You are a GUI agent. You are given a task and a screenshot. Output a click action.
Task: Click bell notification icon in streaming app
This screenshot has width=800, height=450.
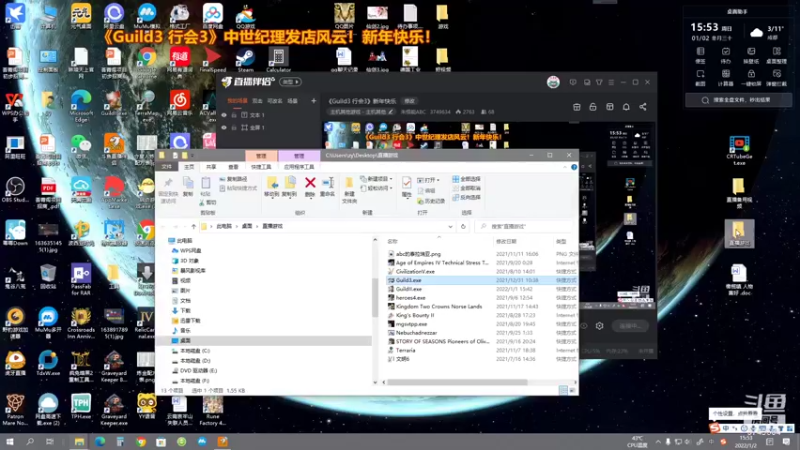point(626,107)
